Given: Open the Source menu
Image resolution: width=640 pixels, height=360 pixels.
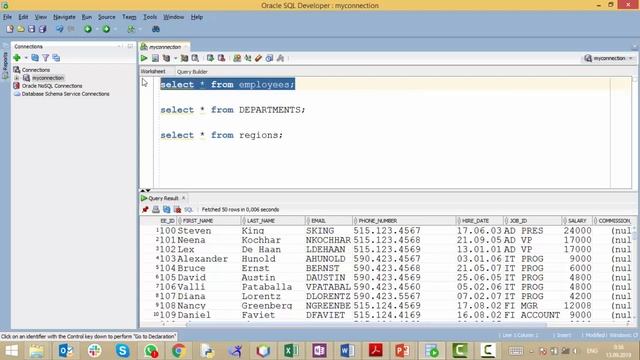Looking at the screenshot, I should (x=107, y=17).
